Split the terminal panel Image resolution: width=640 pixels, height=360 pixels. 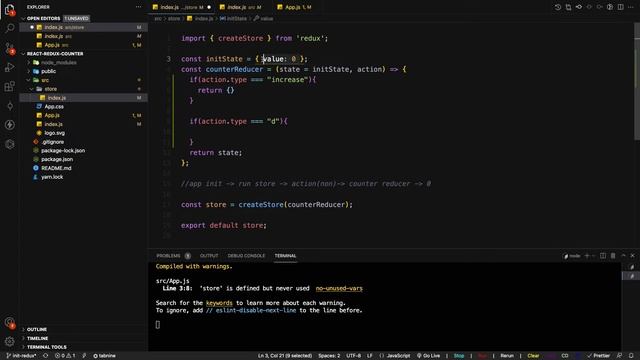point(603,256)
